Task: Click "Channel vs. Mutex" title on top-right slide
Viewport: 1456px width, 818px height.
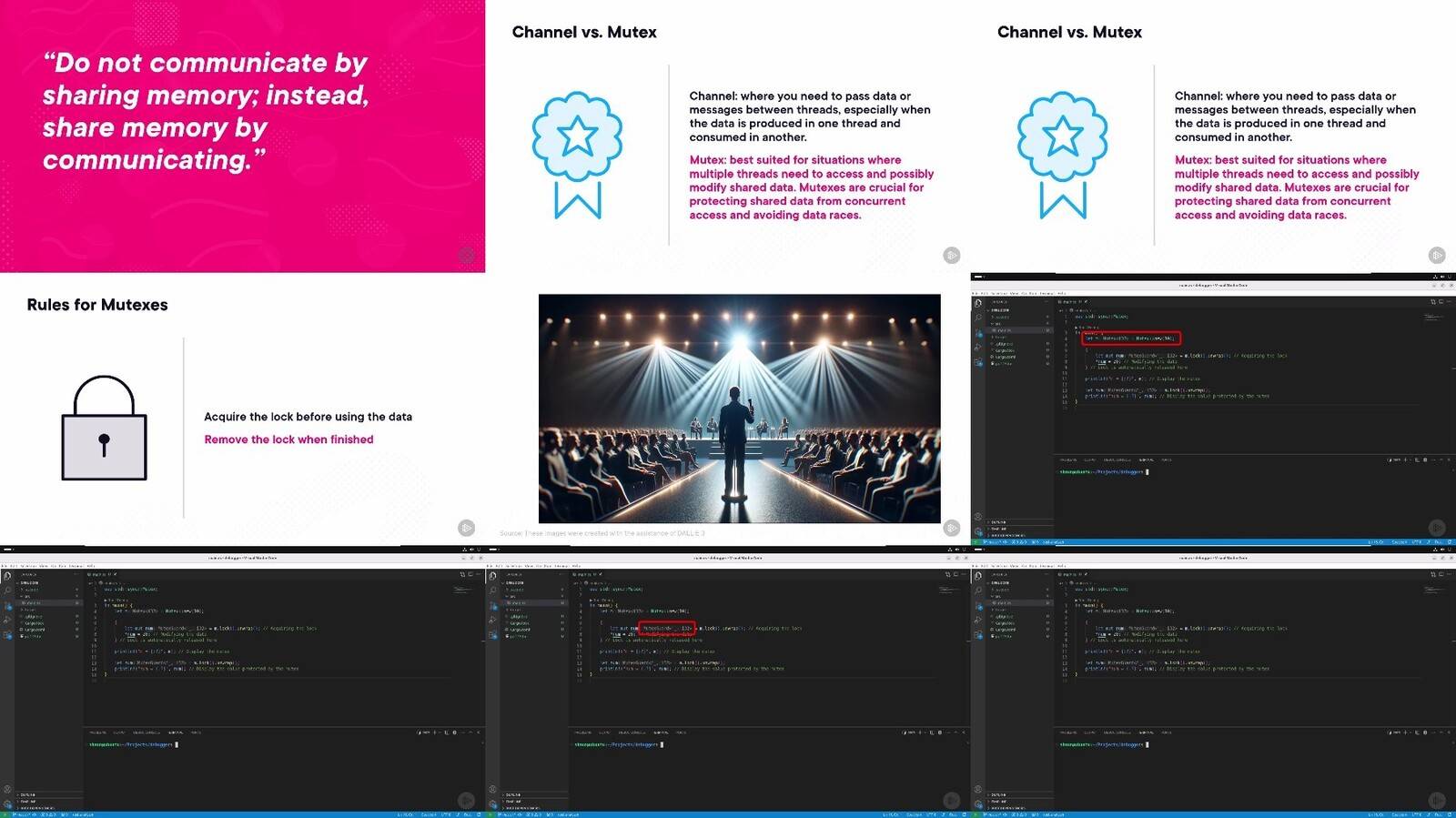Action: tap(1069, 32)
